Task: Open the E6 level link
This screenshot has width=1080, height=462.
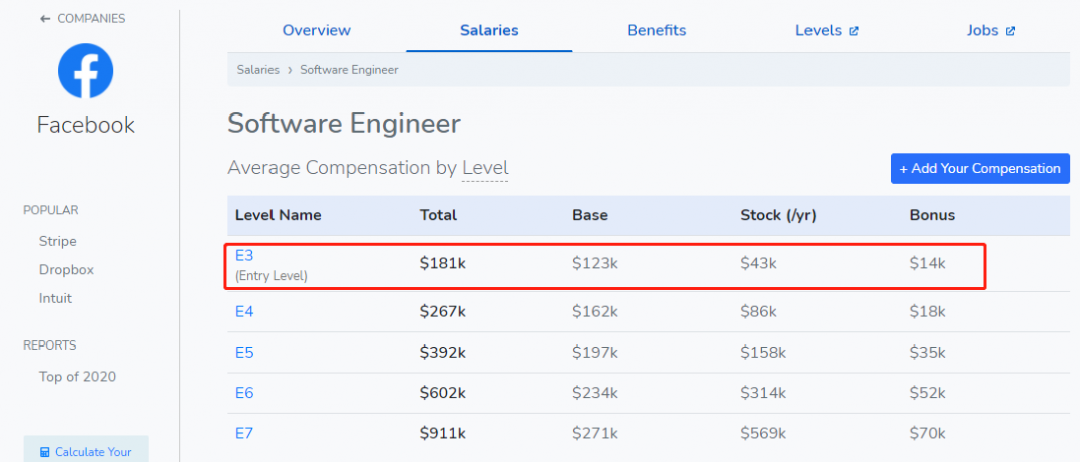Action: (x=245, y=393)
